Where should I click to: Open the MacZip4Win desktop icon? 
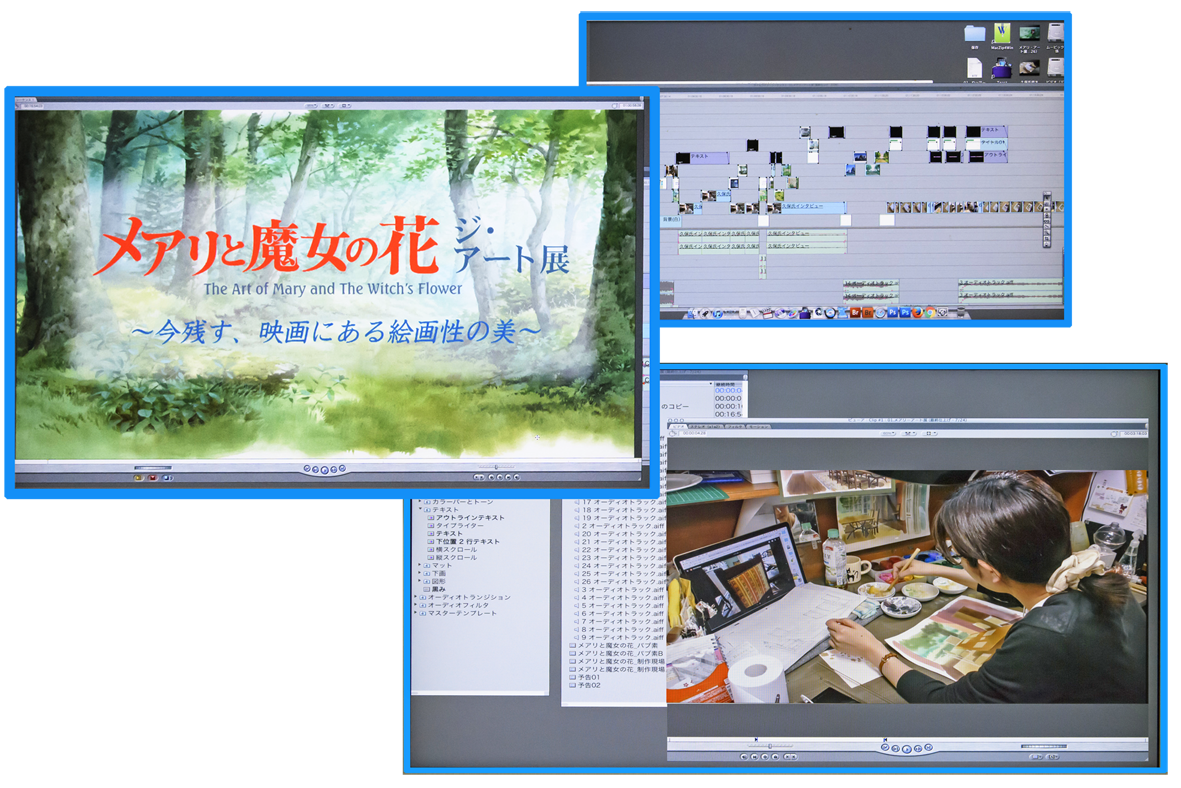click(1002, 34)
